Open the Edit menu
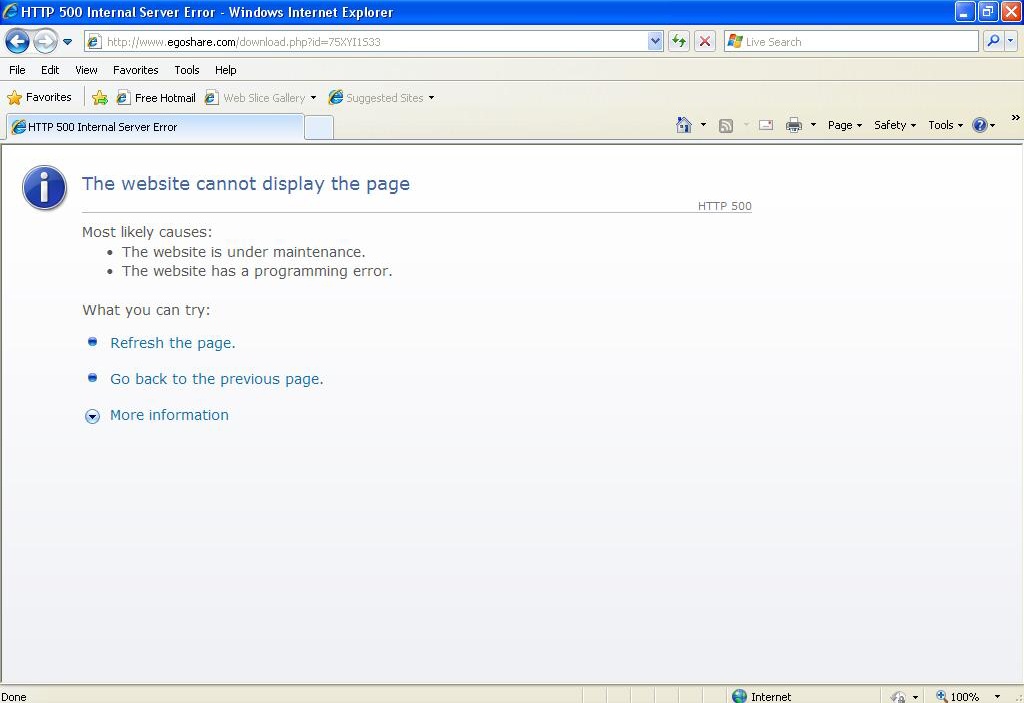The width and height of the screenshot is (1024, 703). pos(50,70)
